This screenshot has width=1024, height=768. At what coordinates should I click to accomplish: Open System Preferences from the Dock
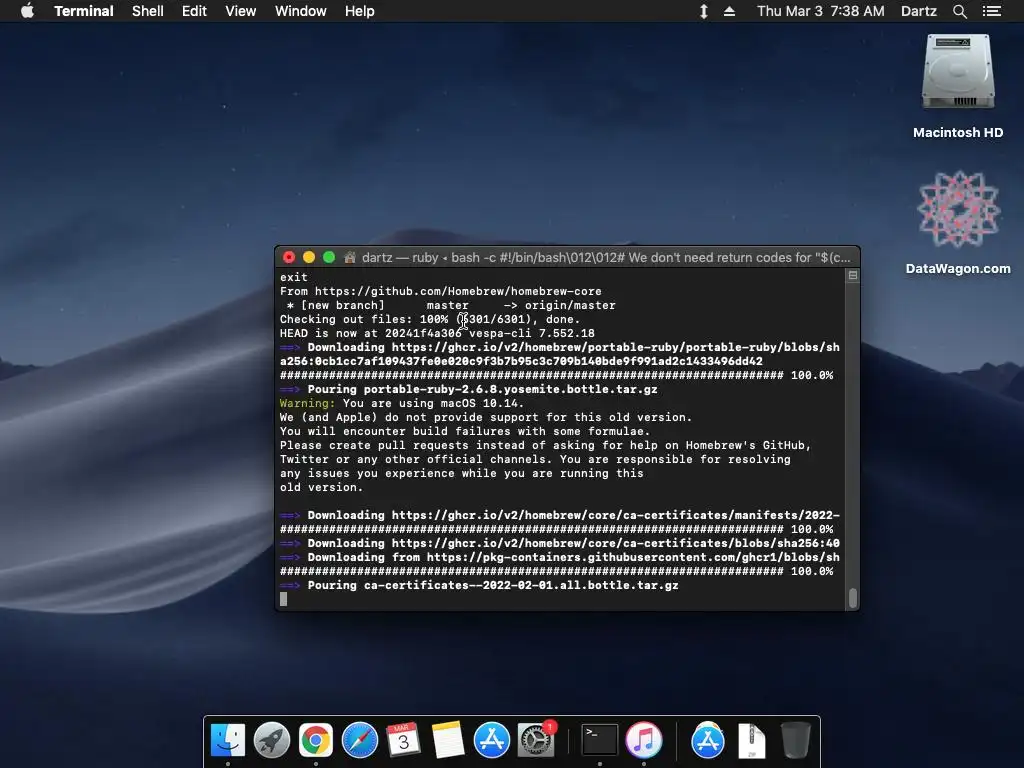(x=536, y=740)
